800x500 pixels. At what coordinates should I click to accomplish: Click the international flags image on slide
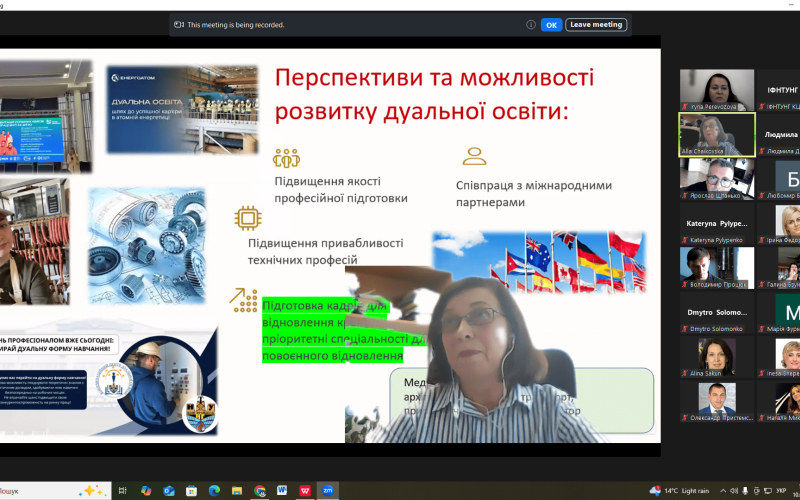point(539,262)
